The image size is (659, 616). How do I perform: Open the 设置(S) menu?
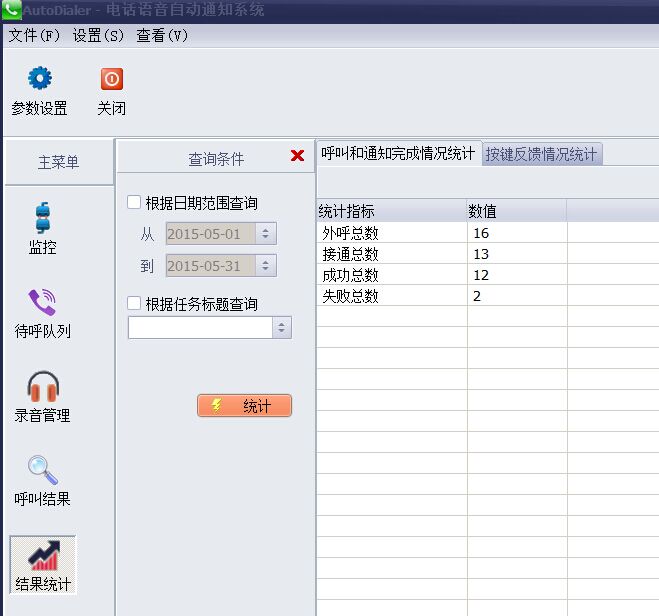98,35
